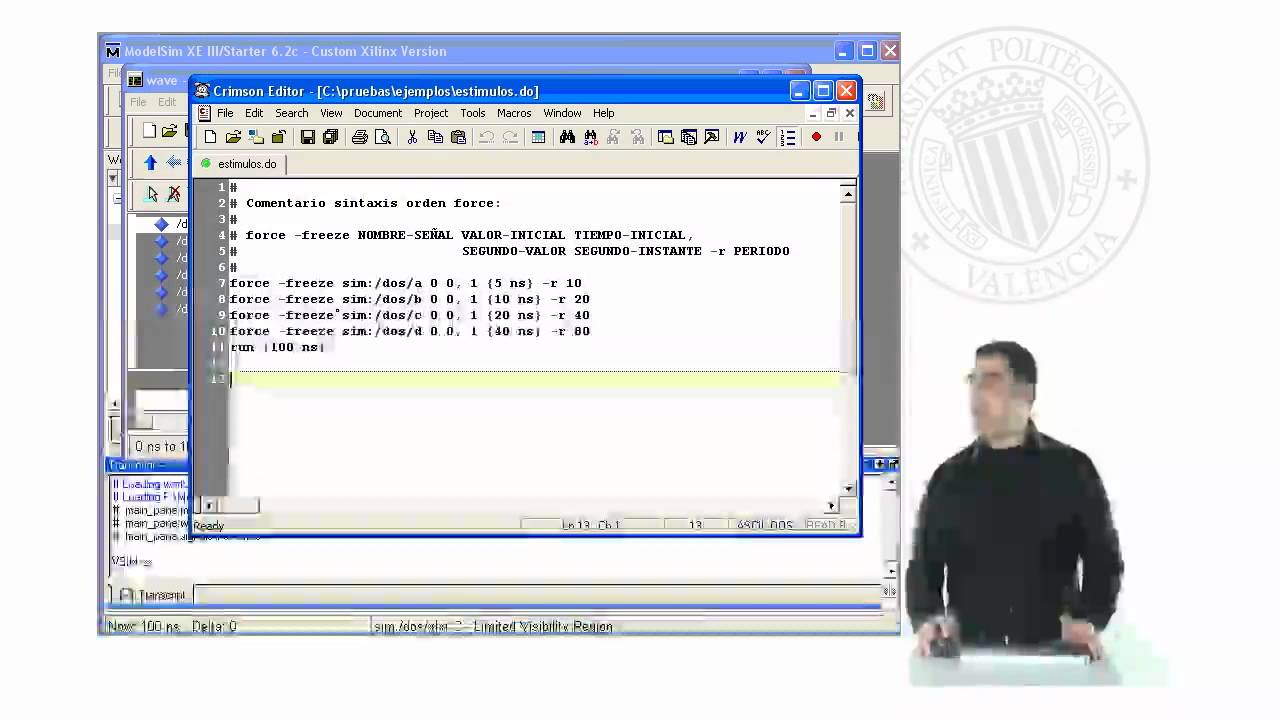Cut selection with the scissors icon
Viewport: 1280px width, 720px height.
(412, 137)
